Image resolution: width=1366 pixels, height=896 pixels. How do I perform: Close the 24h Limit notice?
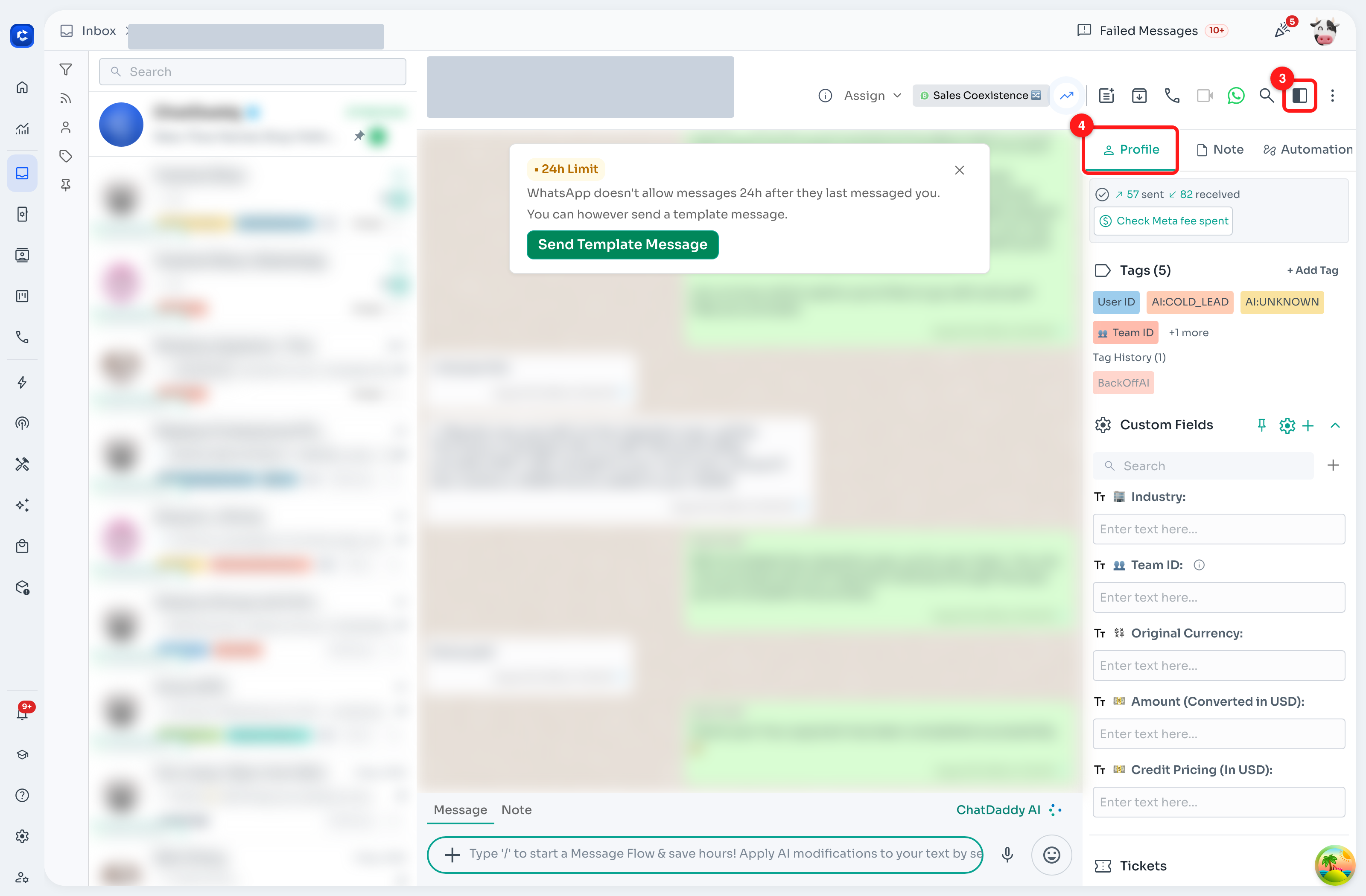pyautogui.click(x=959, y=170)
